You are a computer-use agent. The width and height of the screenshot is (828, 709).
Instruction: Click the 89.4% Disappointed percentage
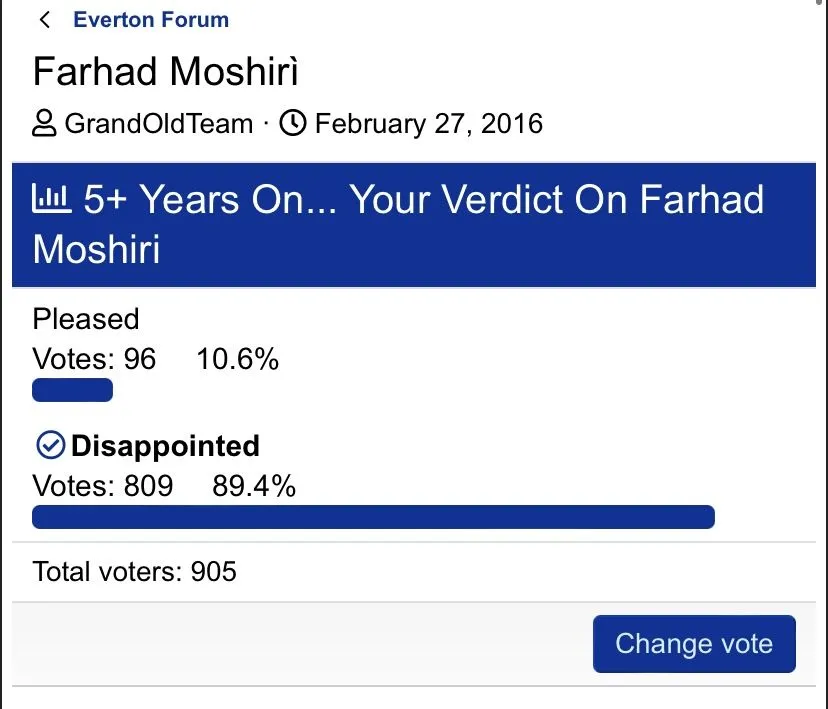(254, 486)
